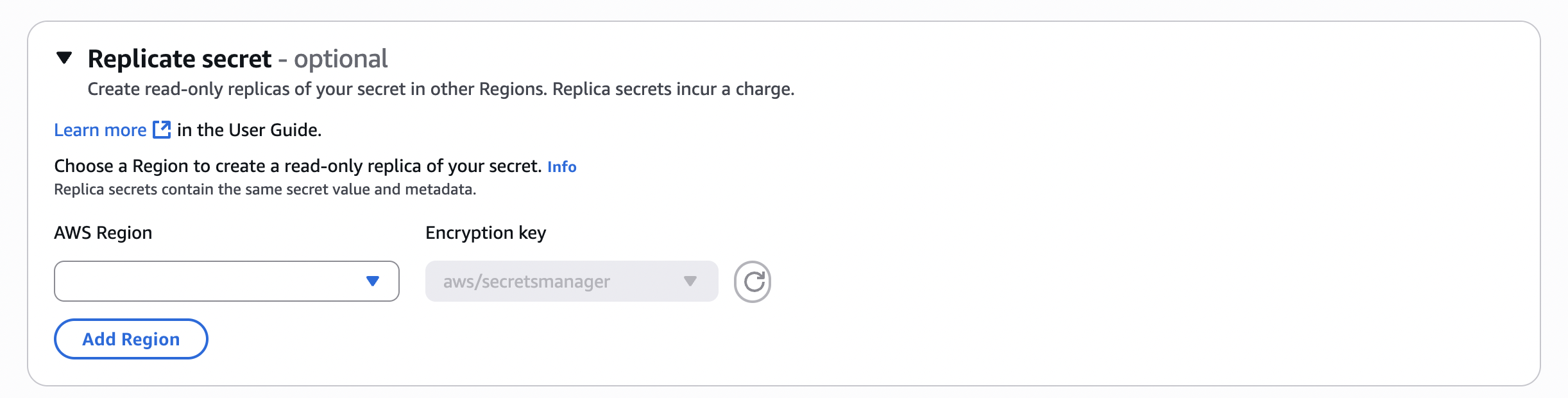Collapse the Replicate secret section triangle
Viewport: 1568px width, 398px height.
tap(64, 58)
